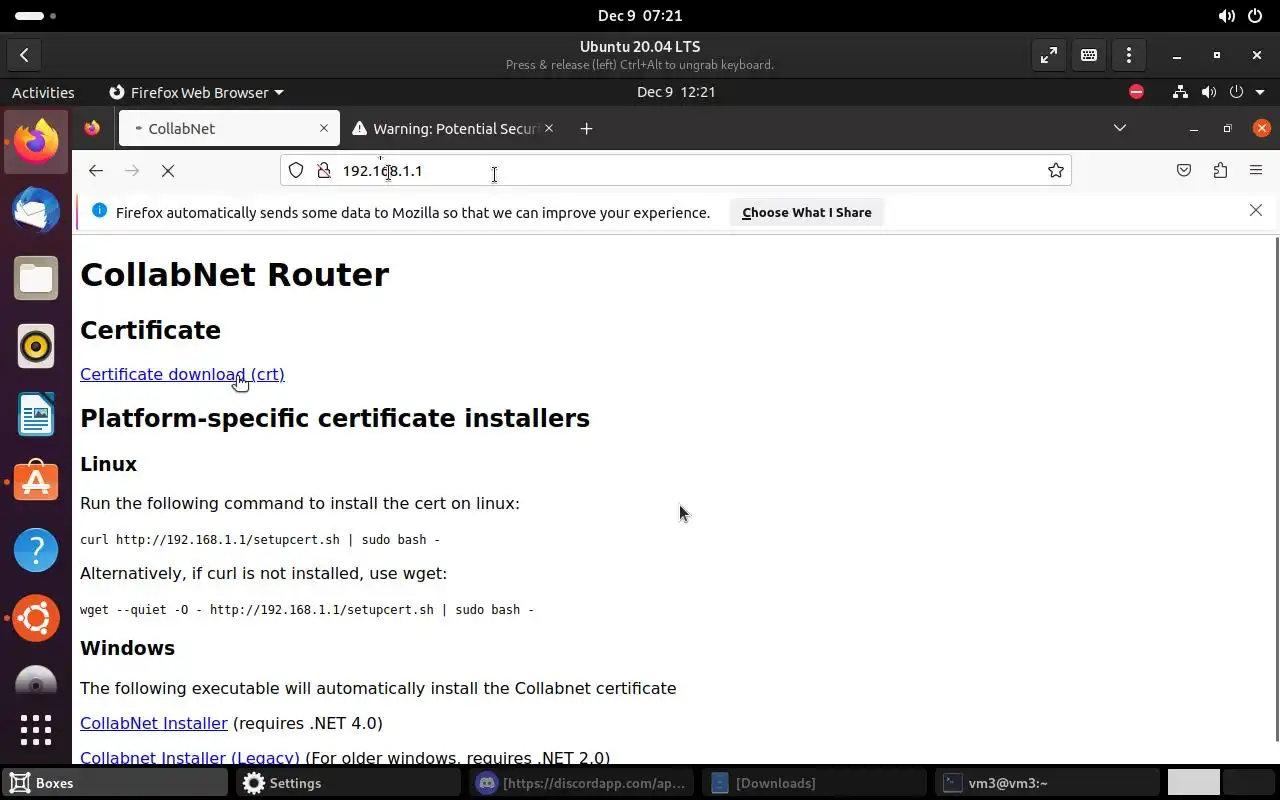Launch Thunderbird Mail from the dock
This screenshot has width=1280, height=800.
click(x=36, y=210)
